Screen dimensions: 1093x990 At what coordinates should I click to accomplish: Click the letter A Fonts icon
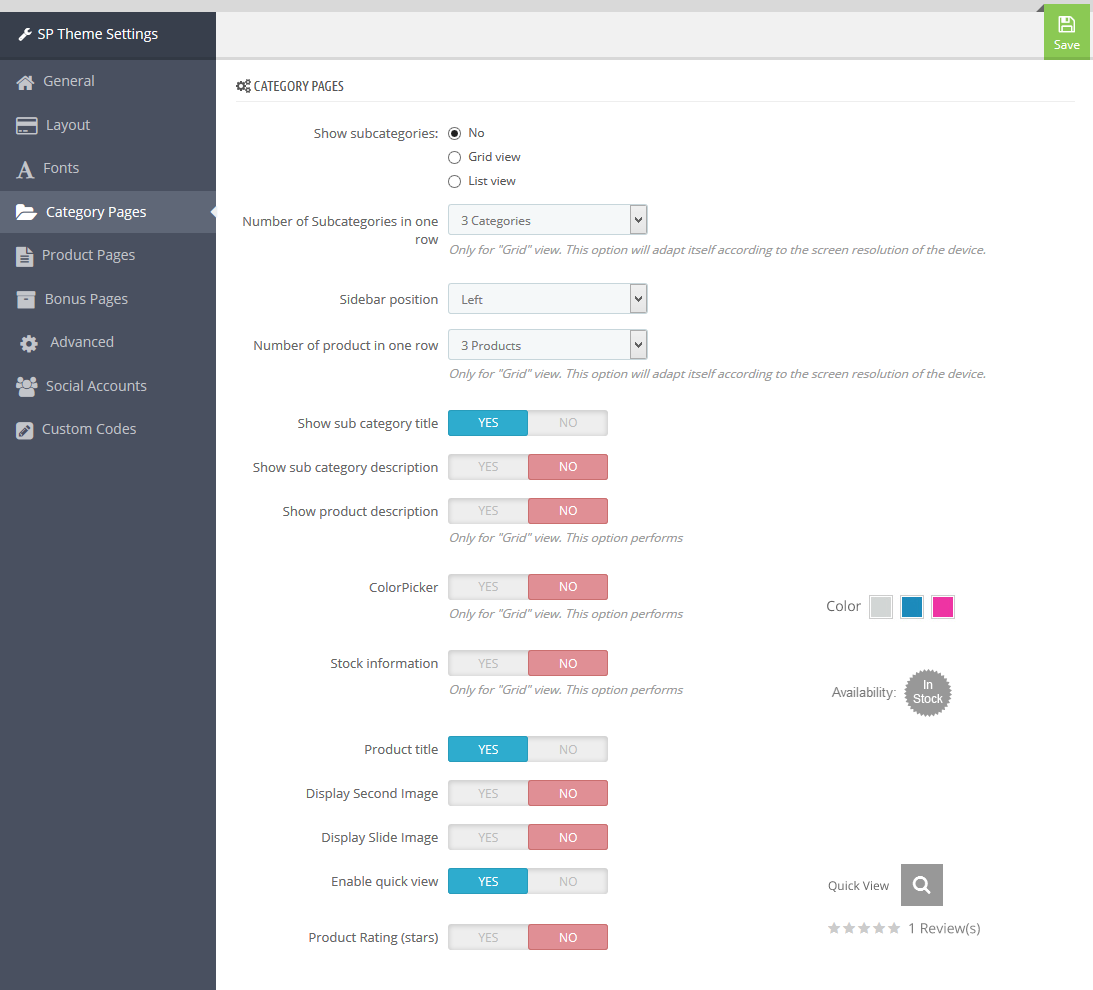pos(25,169)
